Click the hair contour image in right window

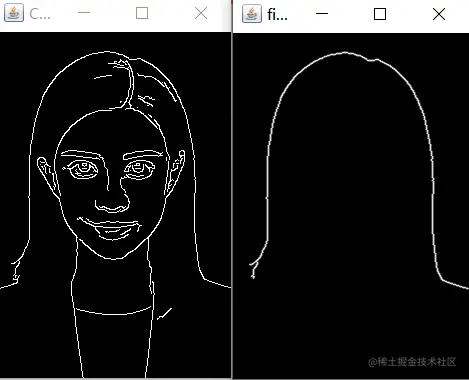pos(351,206)
